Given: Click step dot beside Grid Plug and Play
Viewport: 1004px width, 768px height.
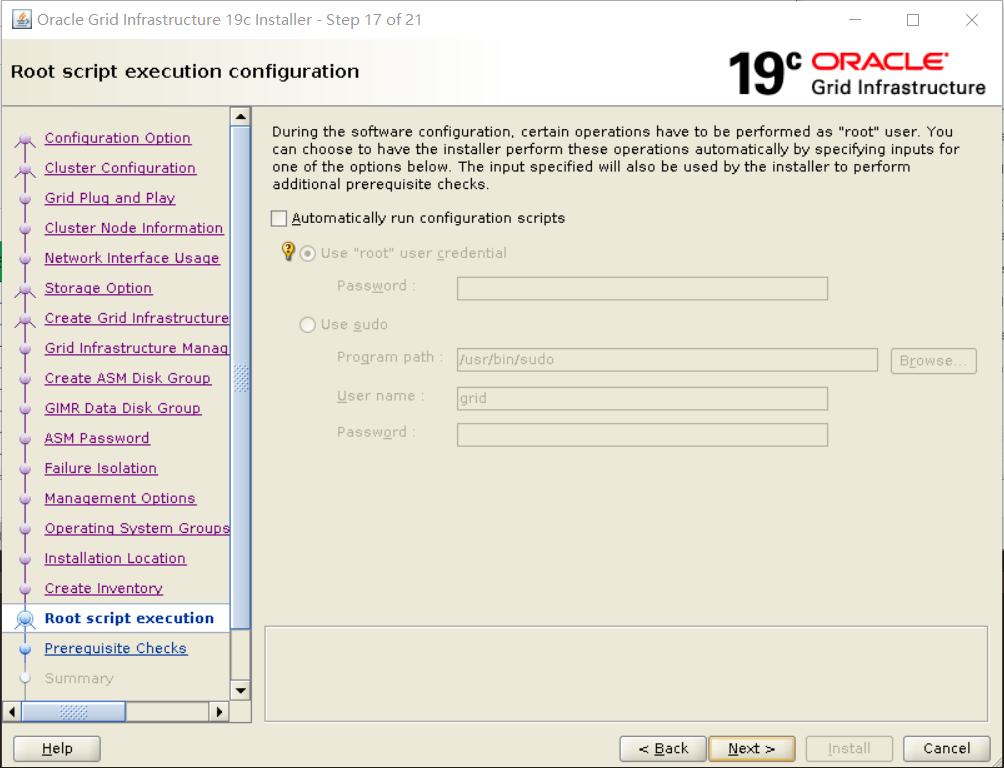Looking at the screenshot, I should [25, 199].
